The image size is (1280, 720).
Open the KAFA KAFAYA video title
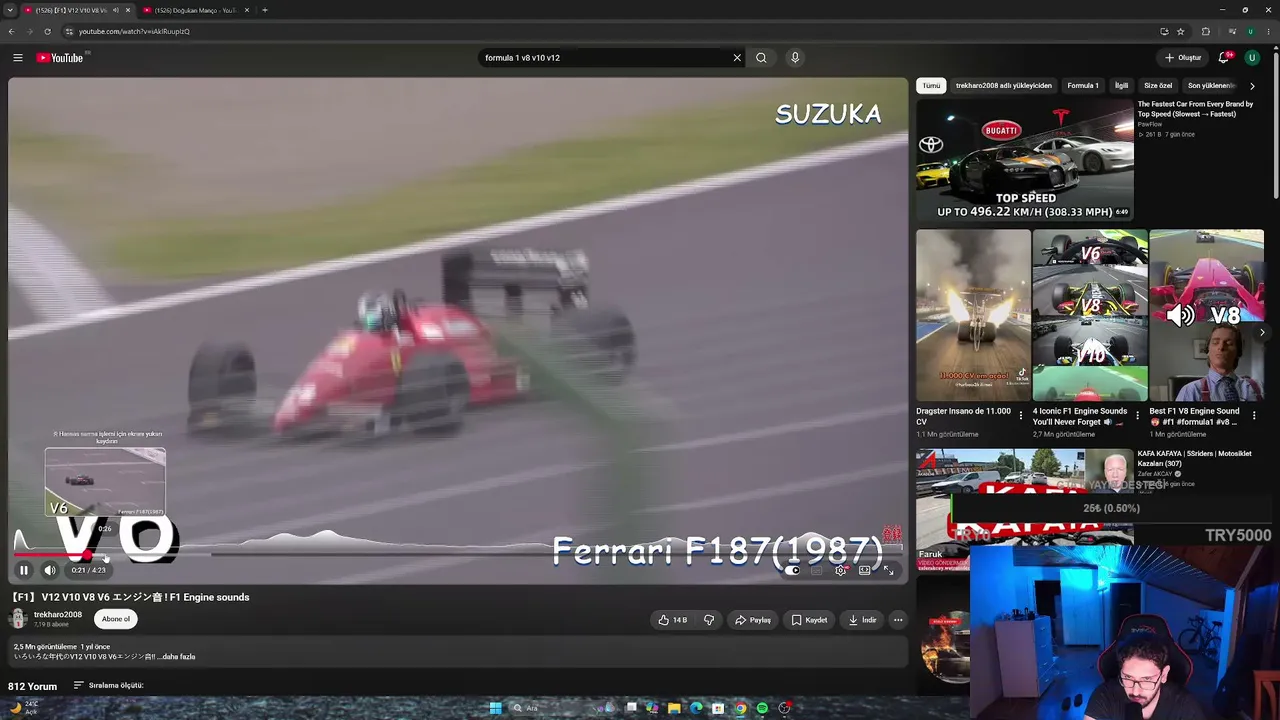point(1195,459)
